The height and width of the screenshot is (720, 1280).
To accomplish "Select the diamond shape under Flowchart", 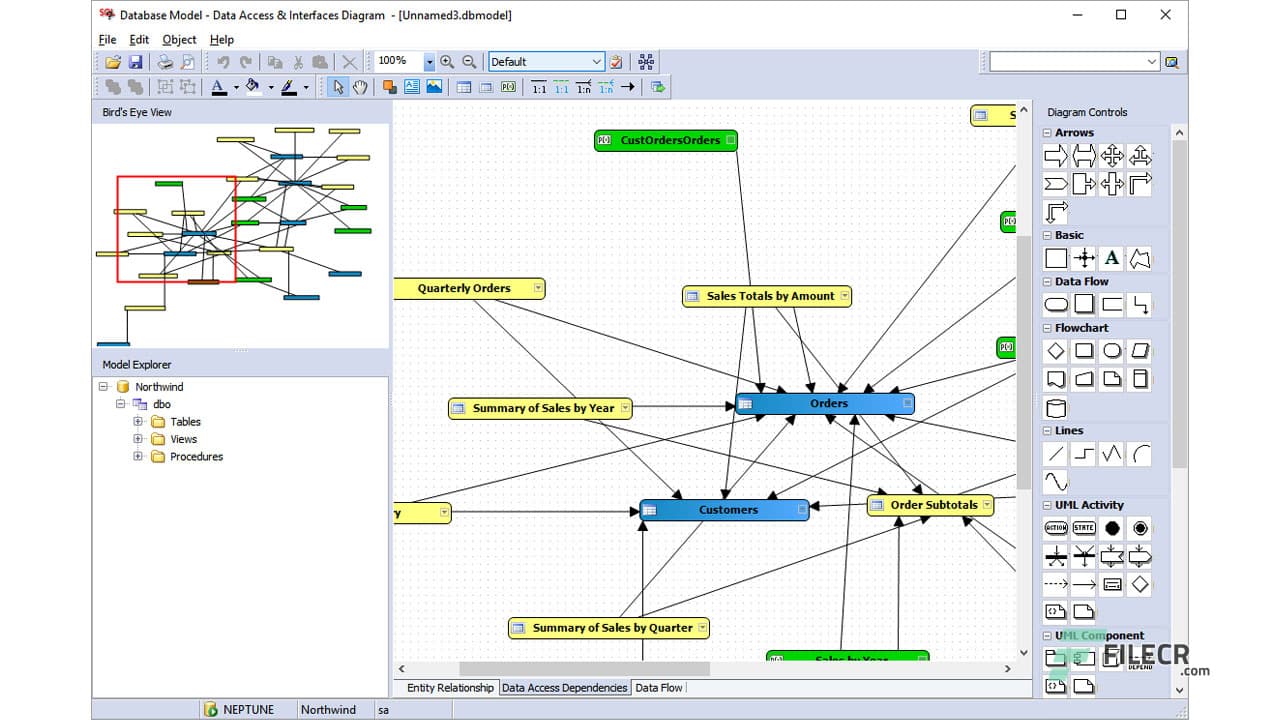I will (x=1055, y=350).
